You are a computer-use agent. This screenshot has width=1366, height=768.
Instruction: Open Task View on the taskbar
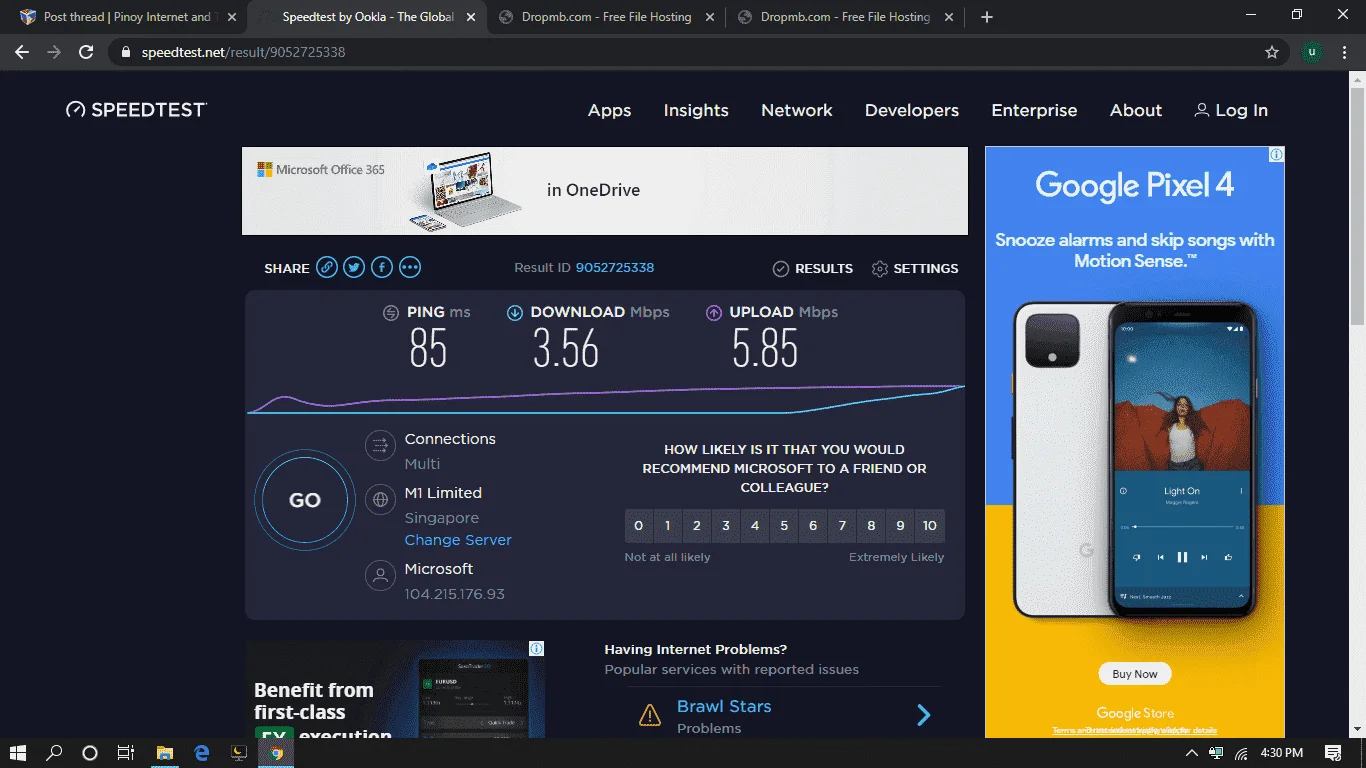click(x=126, y=753)
